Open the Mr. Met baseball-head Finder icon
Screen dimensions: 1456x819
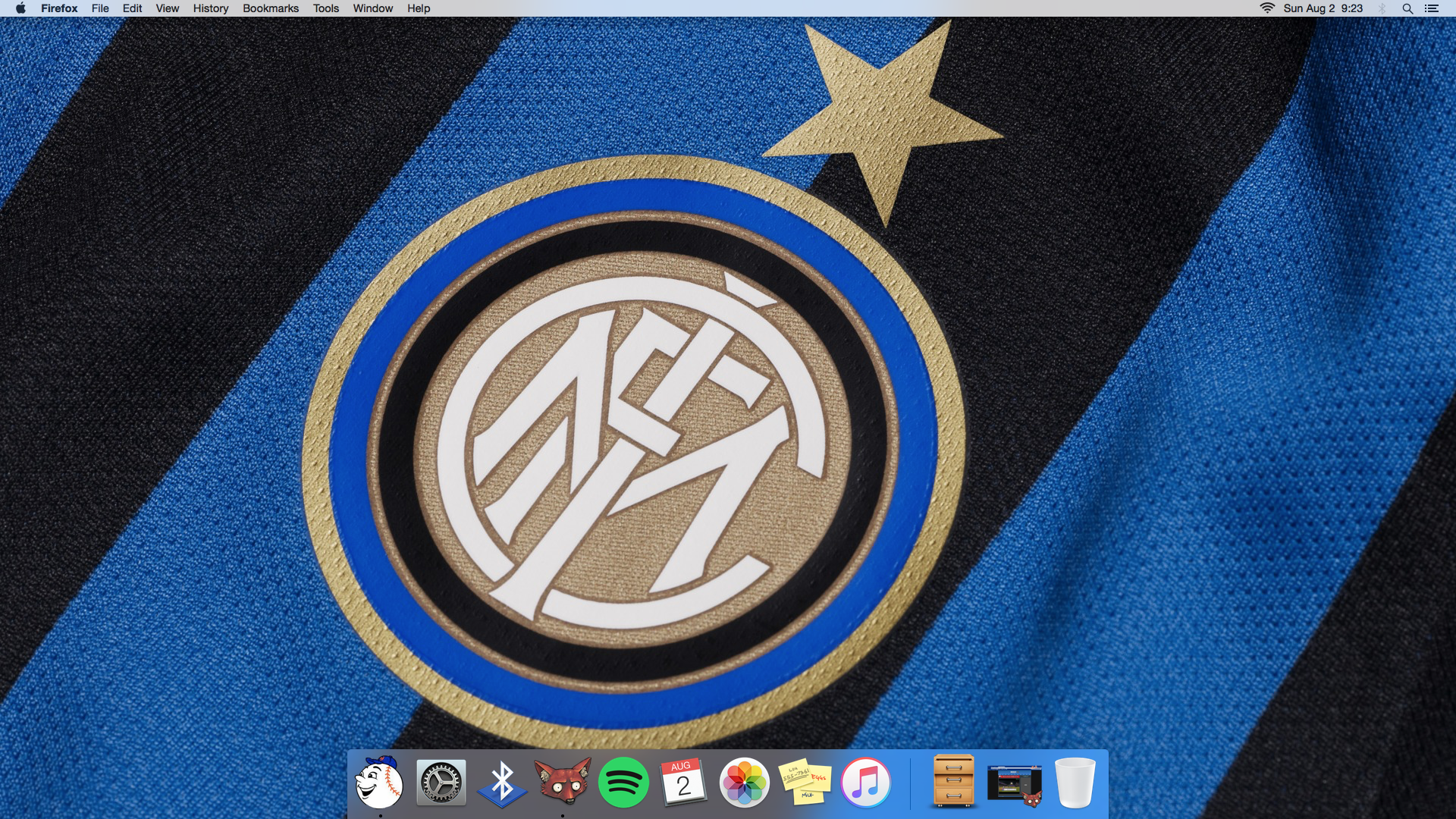coord(379,782)
